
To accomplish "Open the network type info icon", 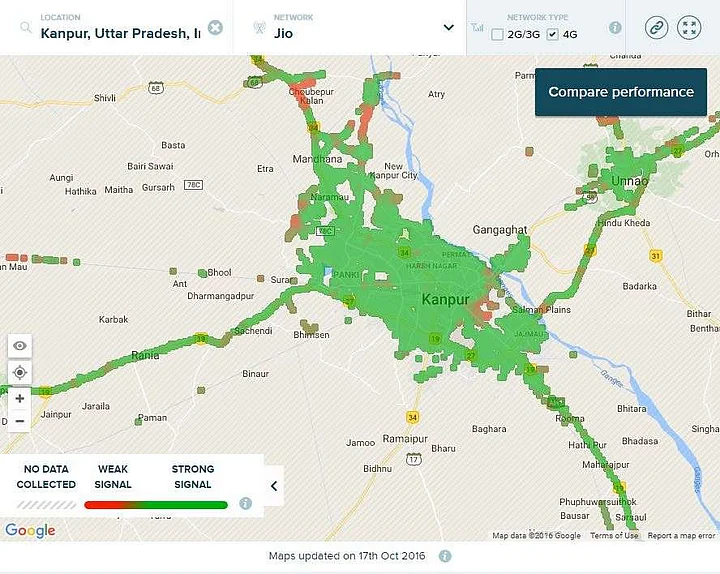I will (615, 28).
